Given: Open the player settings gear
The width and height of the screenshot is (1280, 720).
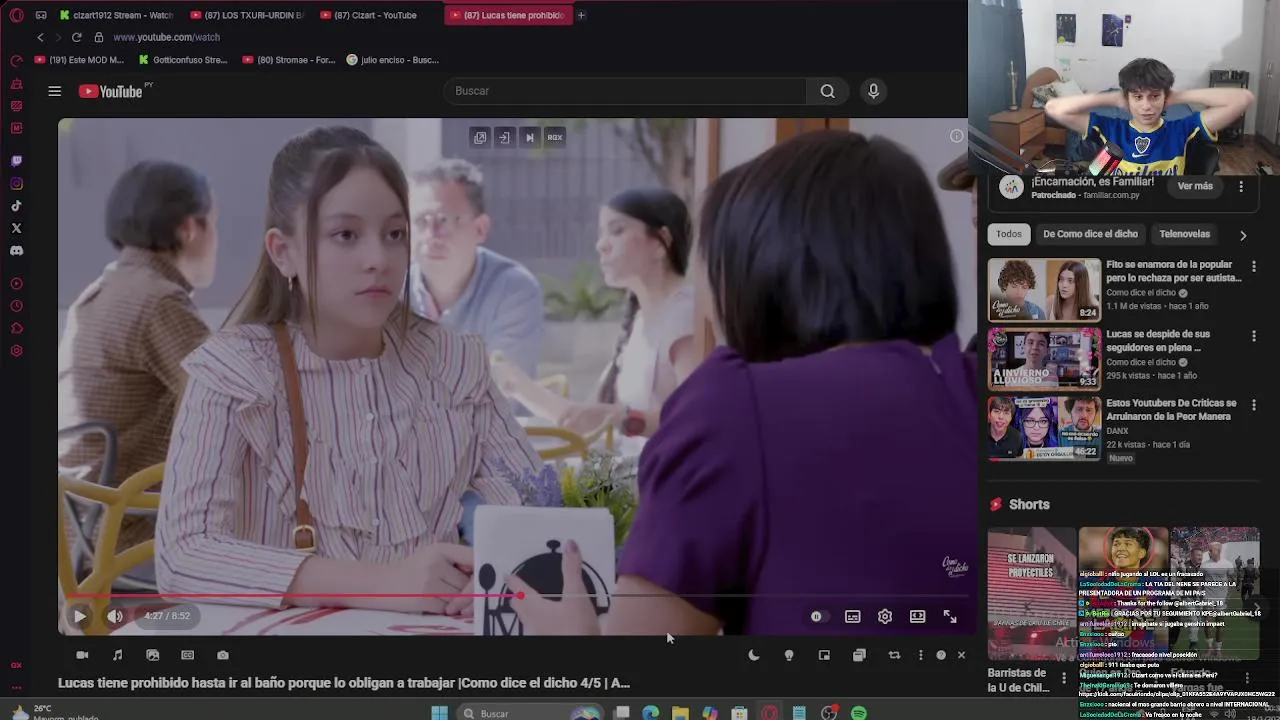Looking at the screenshot, I should [885, 617].
